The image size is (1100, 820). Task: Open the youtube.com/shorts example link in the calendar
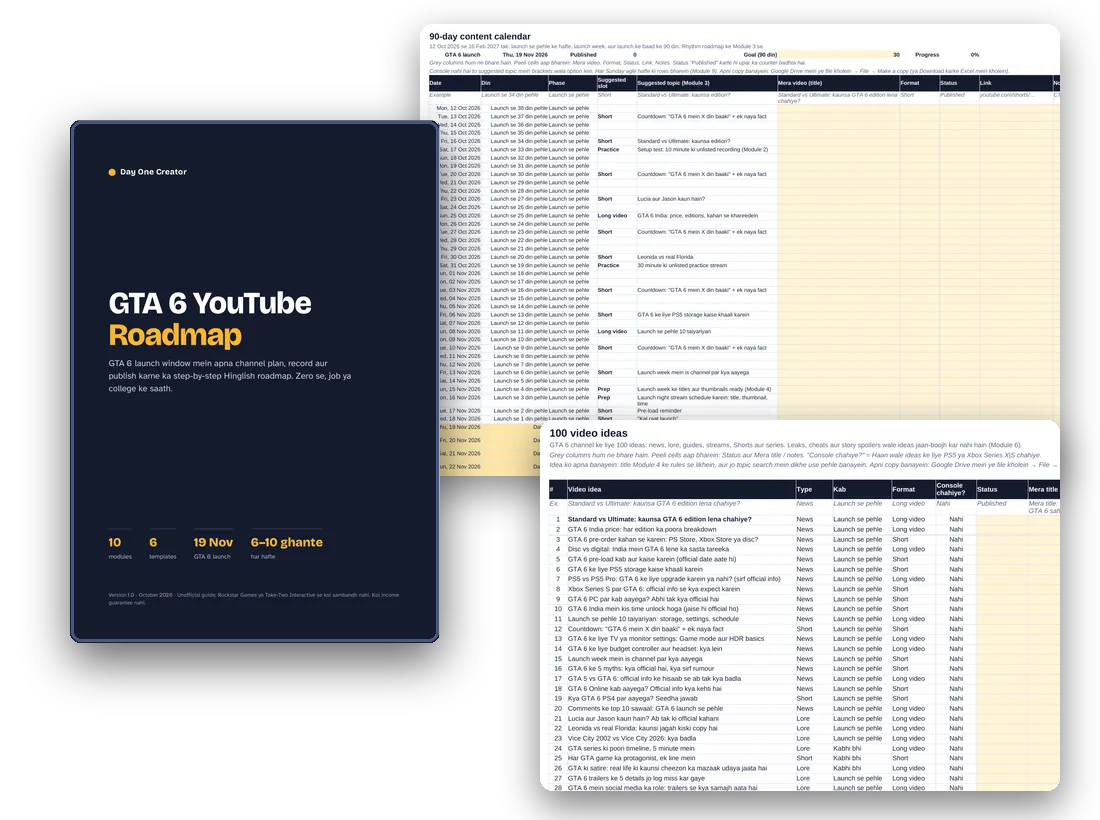tap(1007, 95)
